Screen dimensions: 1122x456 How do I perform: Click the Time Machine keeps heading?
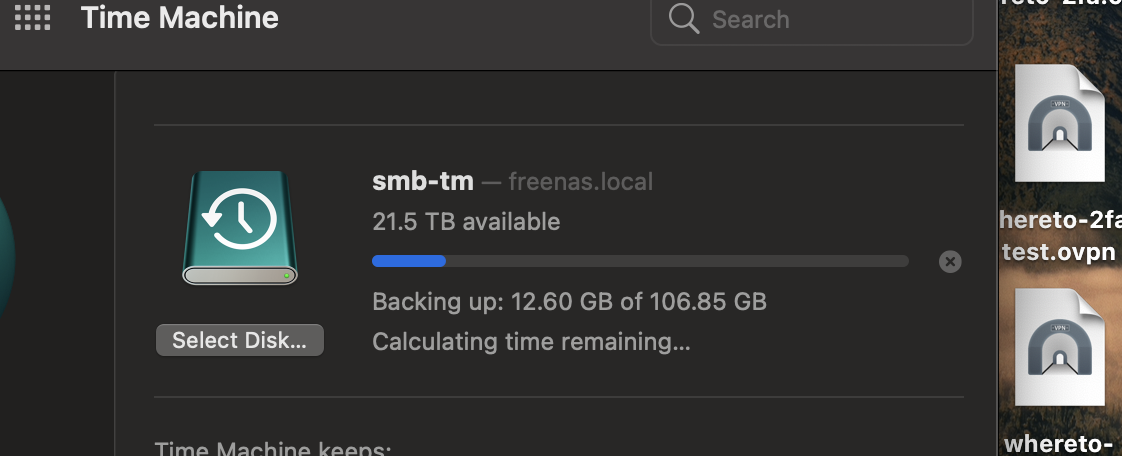273,449
